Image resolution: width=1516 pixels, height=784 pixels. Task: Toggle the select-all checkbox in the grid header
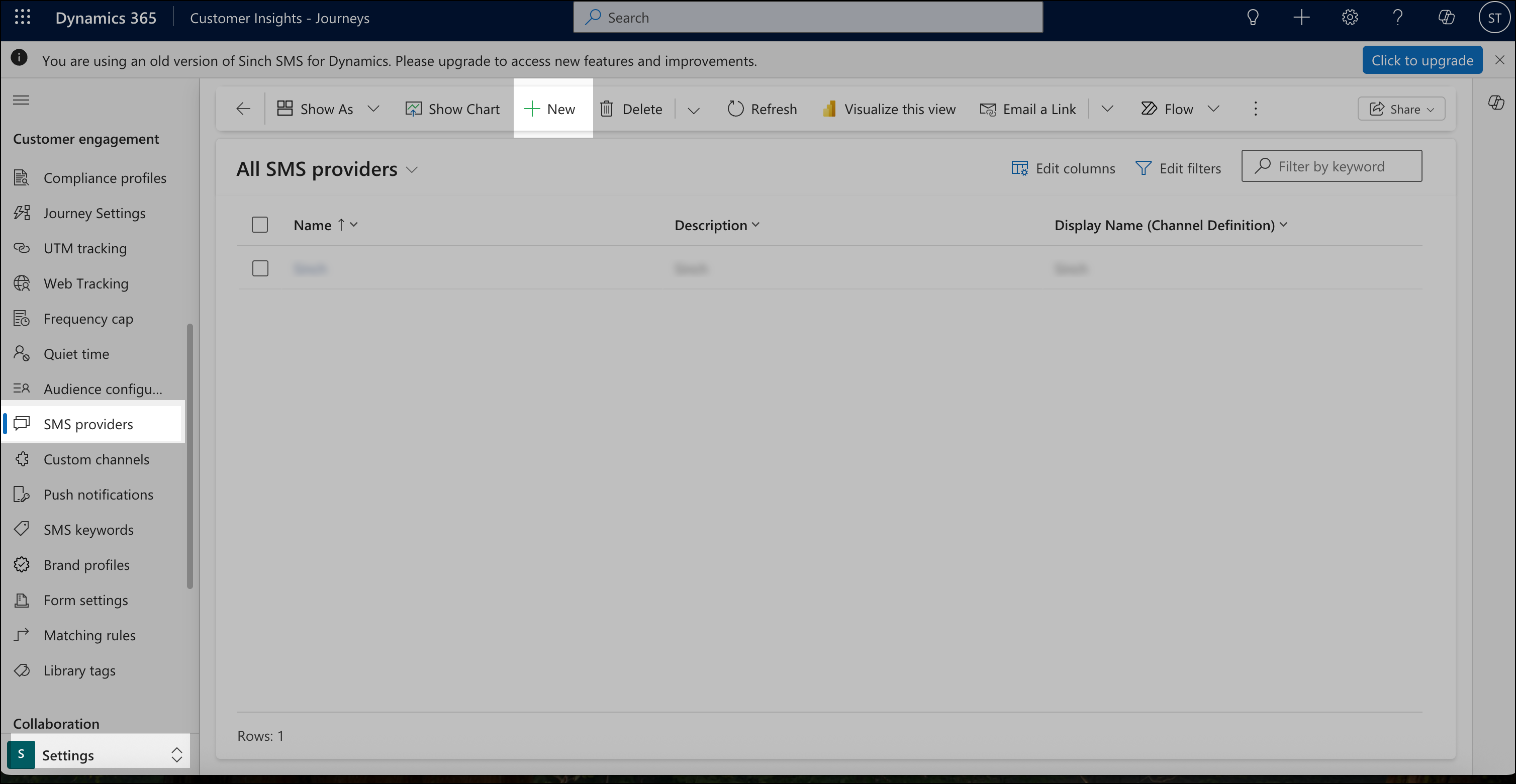pos(259,224)
